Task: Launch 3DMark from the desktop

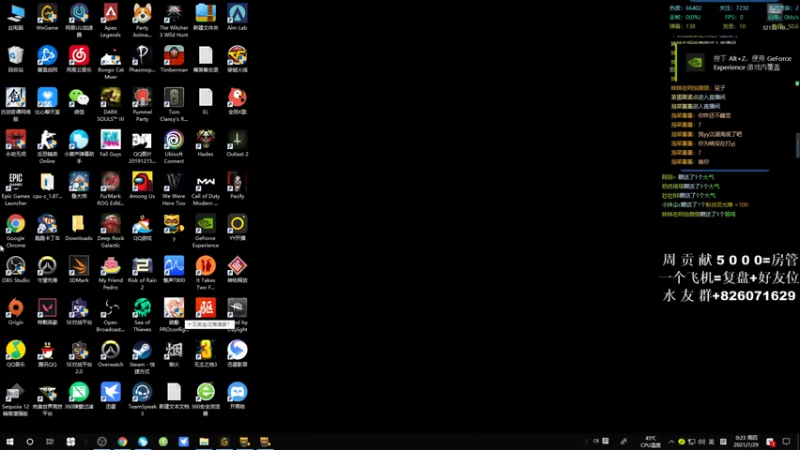Action: click(79, 269)
